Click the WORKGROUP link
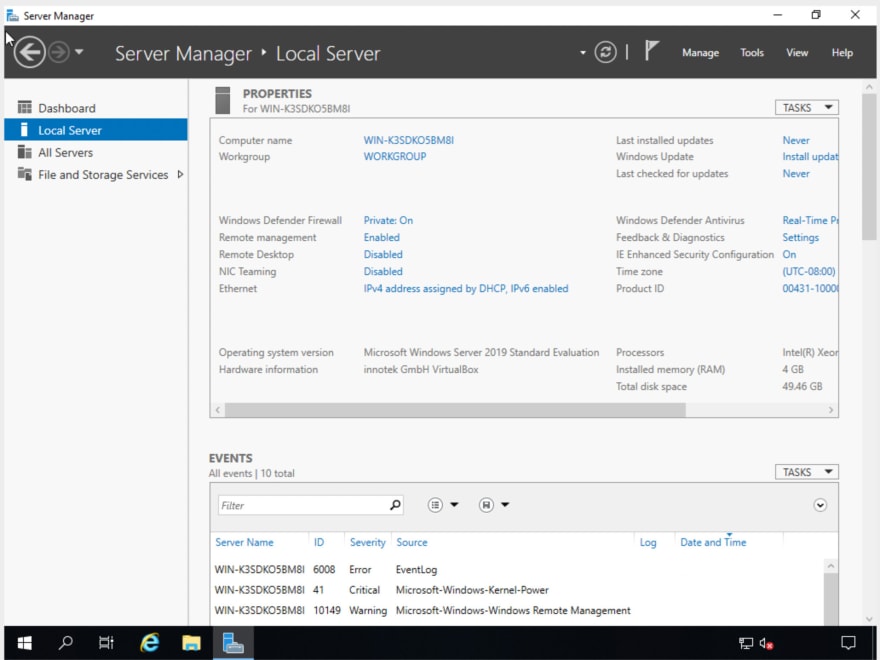The height and width of the screenshot is (660, 880). 395,157
